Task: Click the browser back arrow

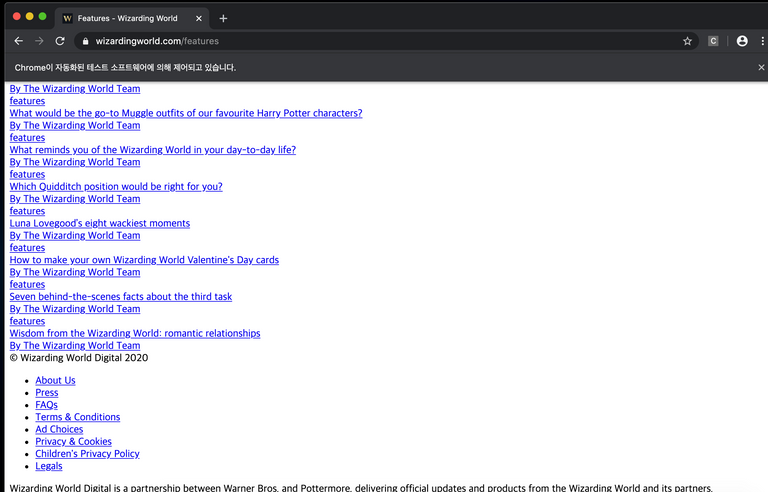Action: [19, 41]
